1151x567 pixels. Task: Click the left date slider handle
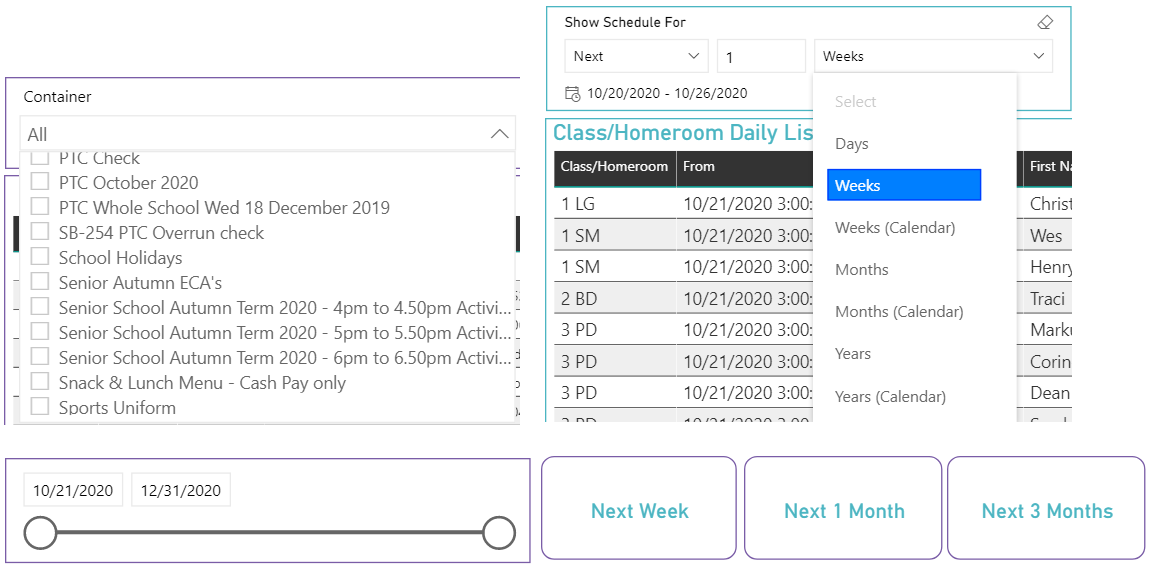40,532
